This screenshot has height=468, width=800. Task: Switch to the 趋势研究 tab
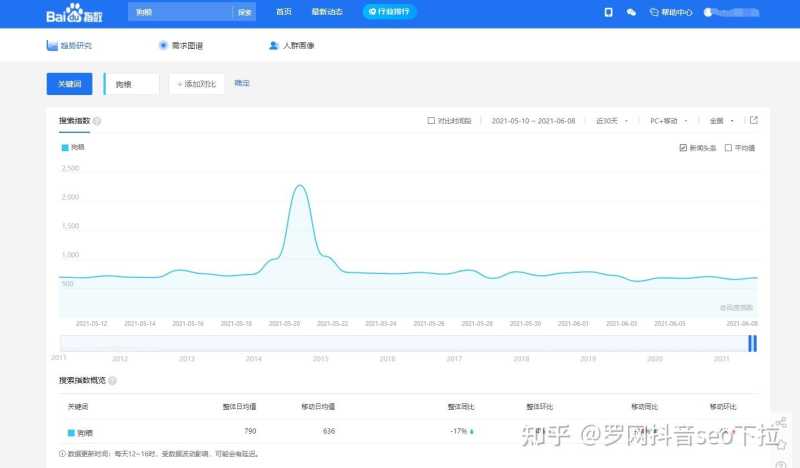click(69, 45)
